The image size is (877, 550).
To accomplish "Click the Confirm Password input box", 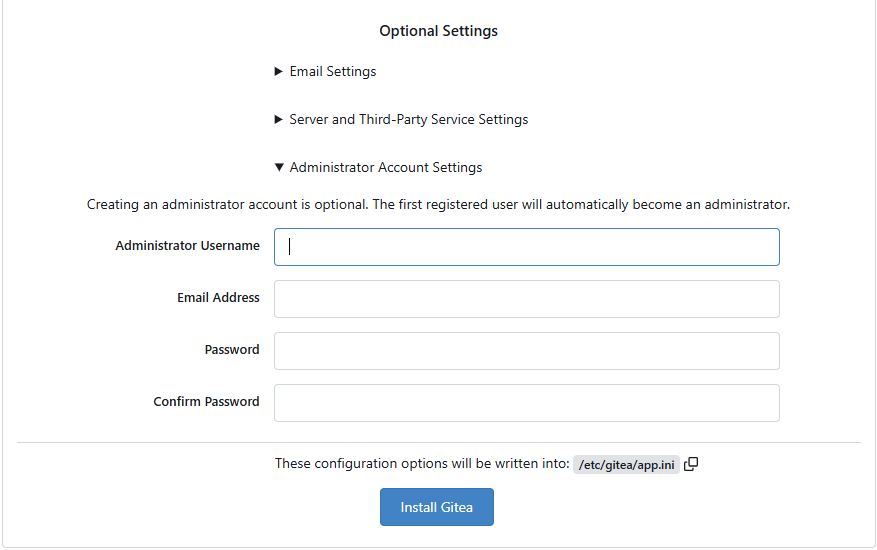I will pyautogui.click(x=526, y=403).
